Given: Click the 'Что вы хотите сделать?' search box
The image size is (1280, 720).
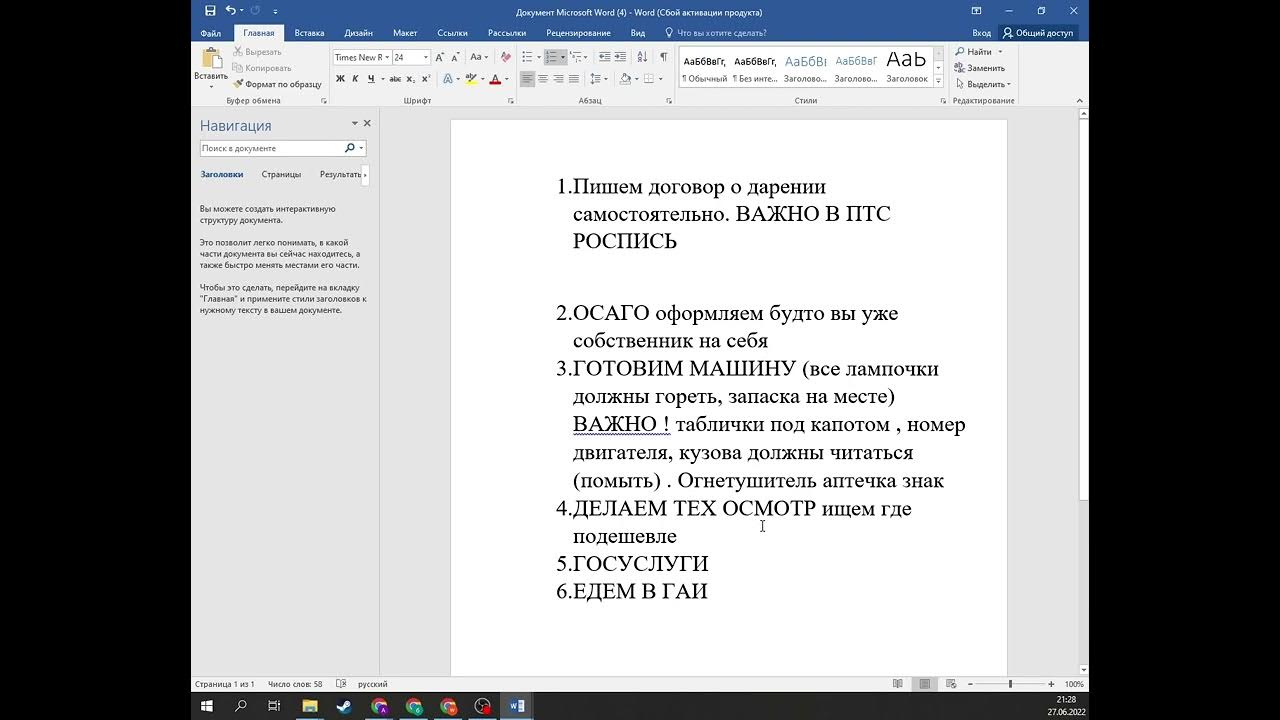Looking at the screenshot, I should coord(721,33).
